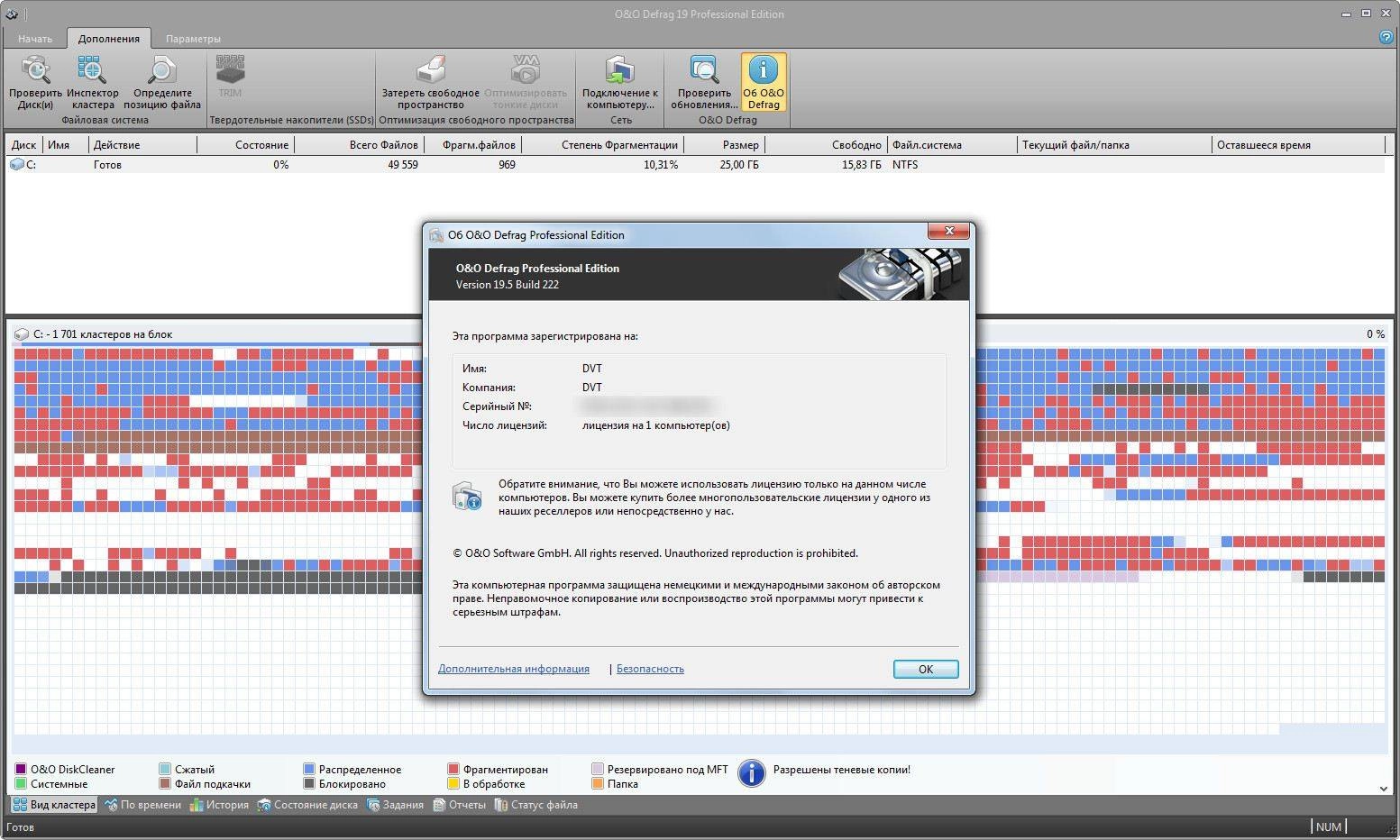1400x840 pixels.
Task: Select the 10,31% fragmentation value
Action: click(x=660, y=165)
